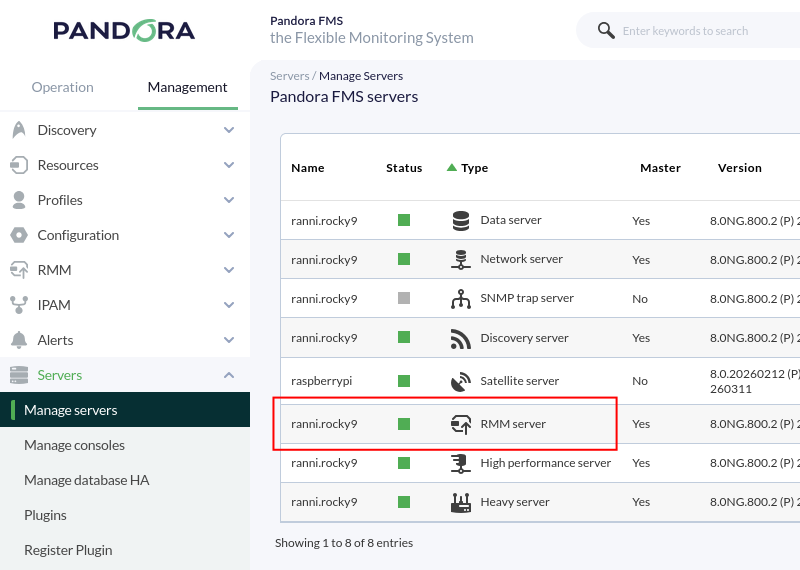Click the Configuration hexagon icon in sidebar
800x570 pixels.
click(x=19, y=235)
